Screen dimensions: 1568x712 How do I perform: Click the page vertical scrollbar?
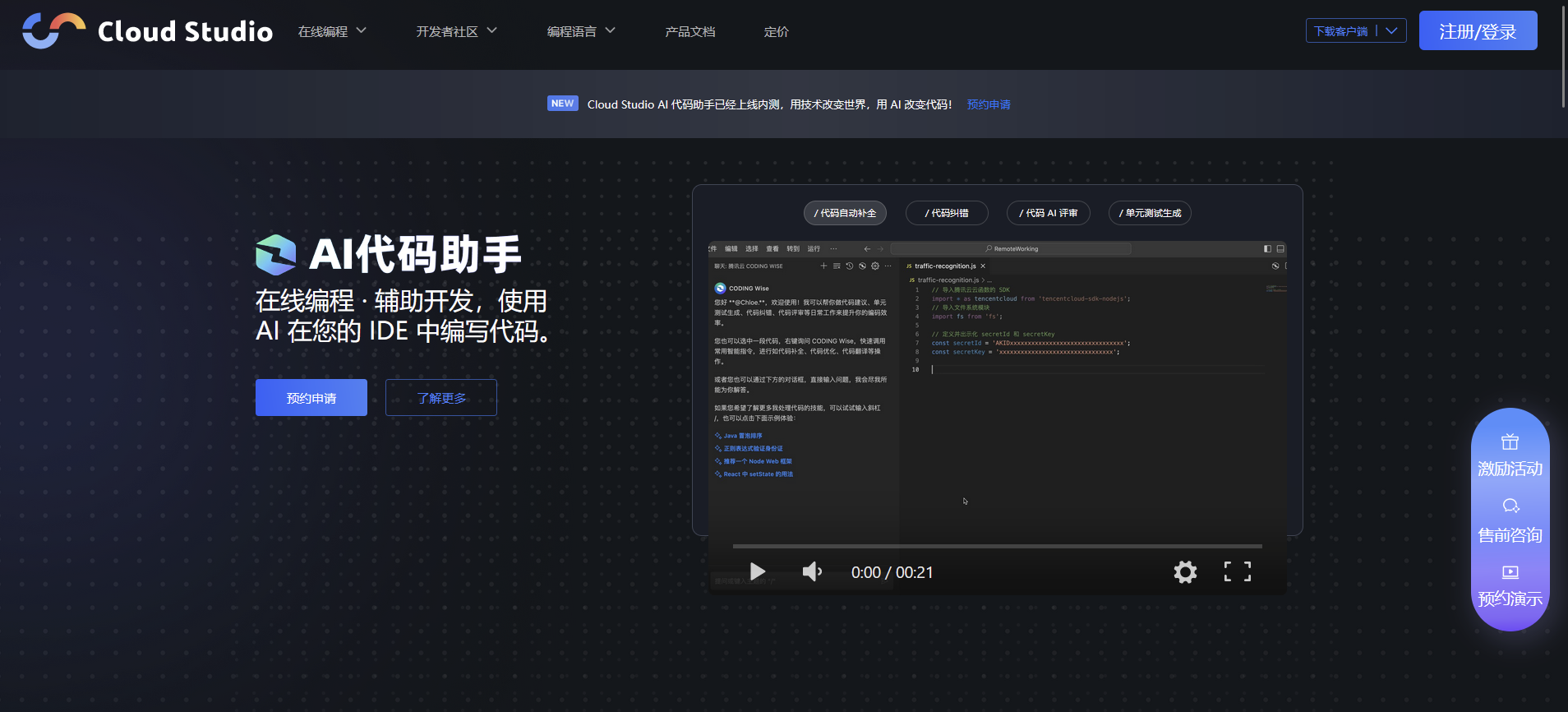click(1563, 58)
